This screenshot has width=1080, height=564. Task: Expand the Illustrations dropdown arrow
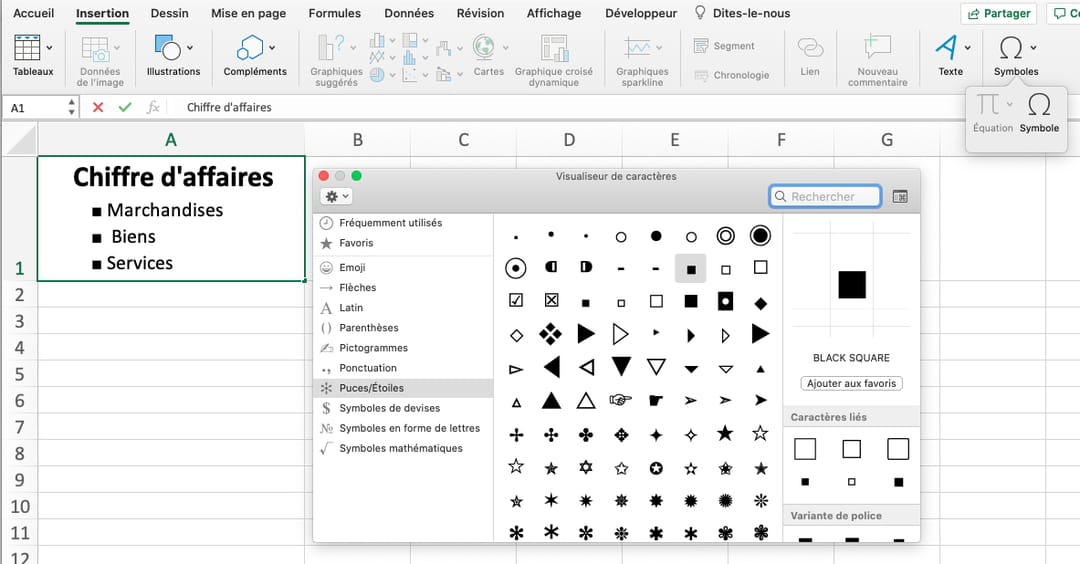click(x=190, y=48)
